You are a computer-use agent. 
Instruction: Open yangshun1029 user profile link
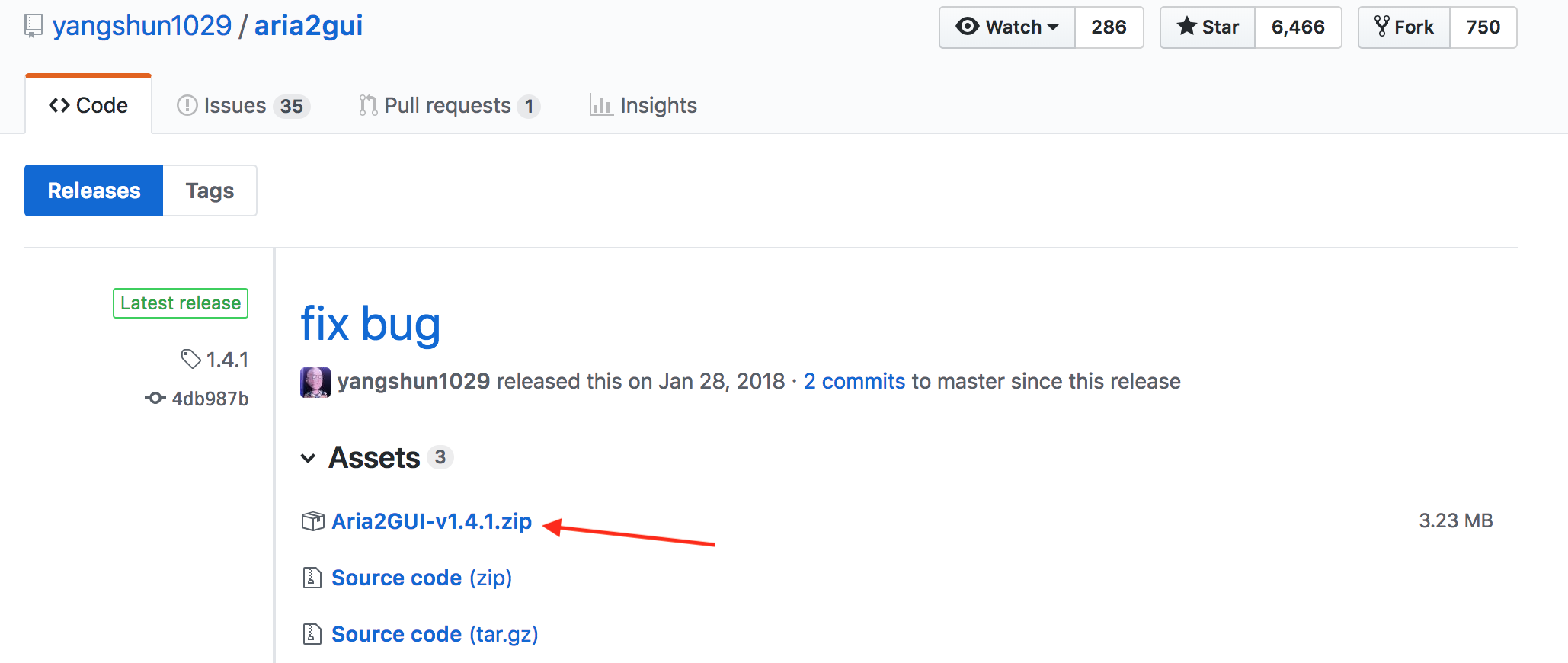coord(142,26)
